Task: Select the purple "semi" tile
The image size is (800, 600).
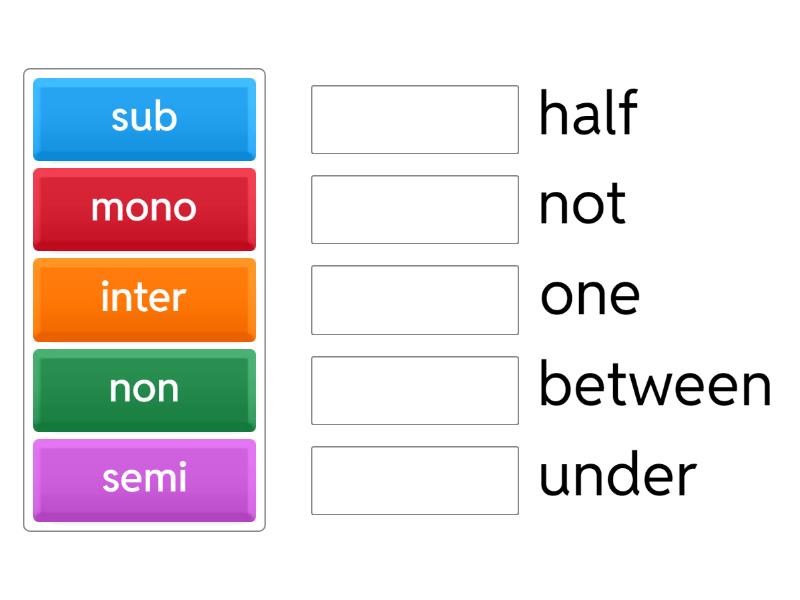Action: (x=144, y=479)
